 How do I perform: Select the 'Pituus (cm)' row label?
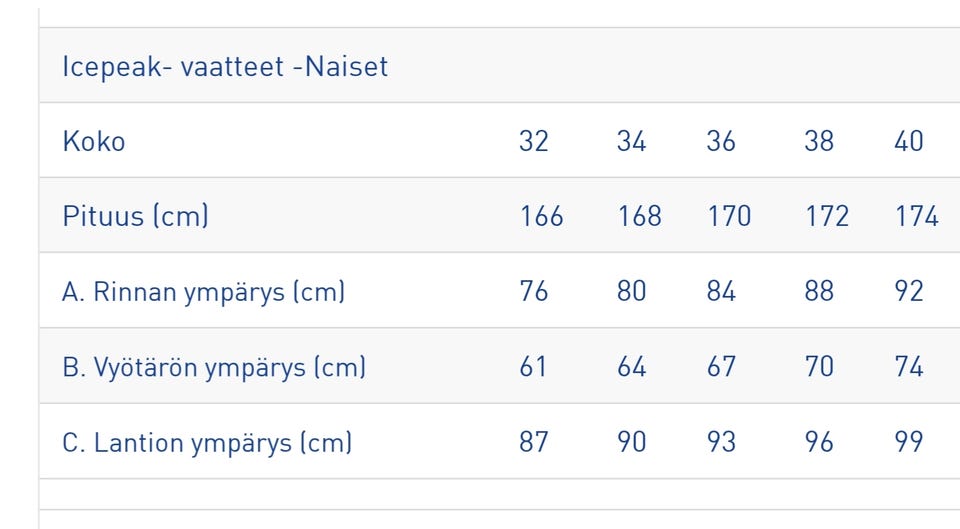click(135, 216)
